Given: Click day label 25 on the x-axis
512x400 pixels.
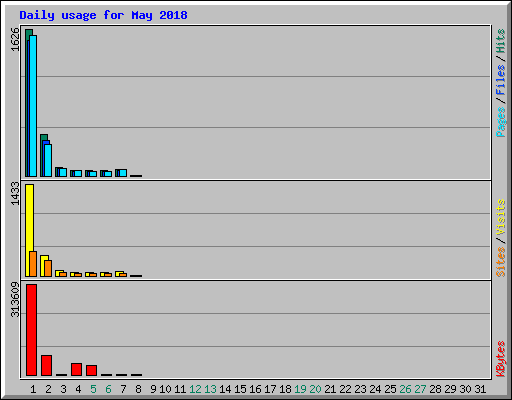Looking at the screenshot, I should pyautogui.click(x=390, y=389).
